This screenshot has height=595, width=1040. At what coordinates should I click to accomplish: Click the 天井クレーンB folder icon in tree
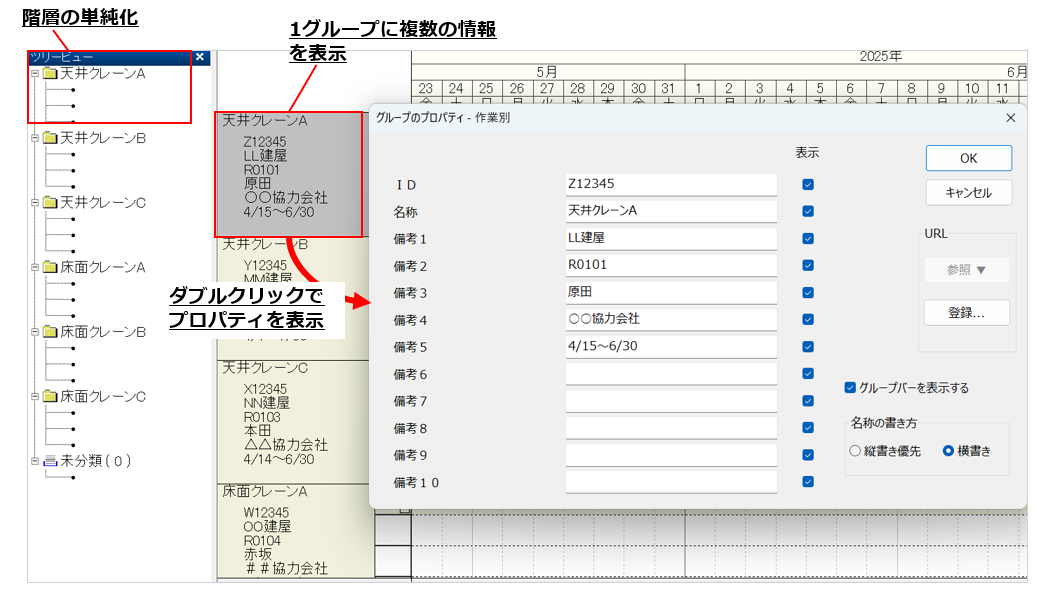[50, 138]
